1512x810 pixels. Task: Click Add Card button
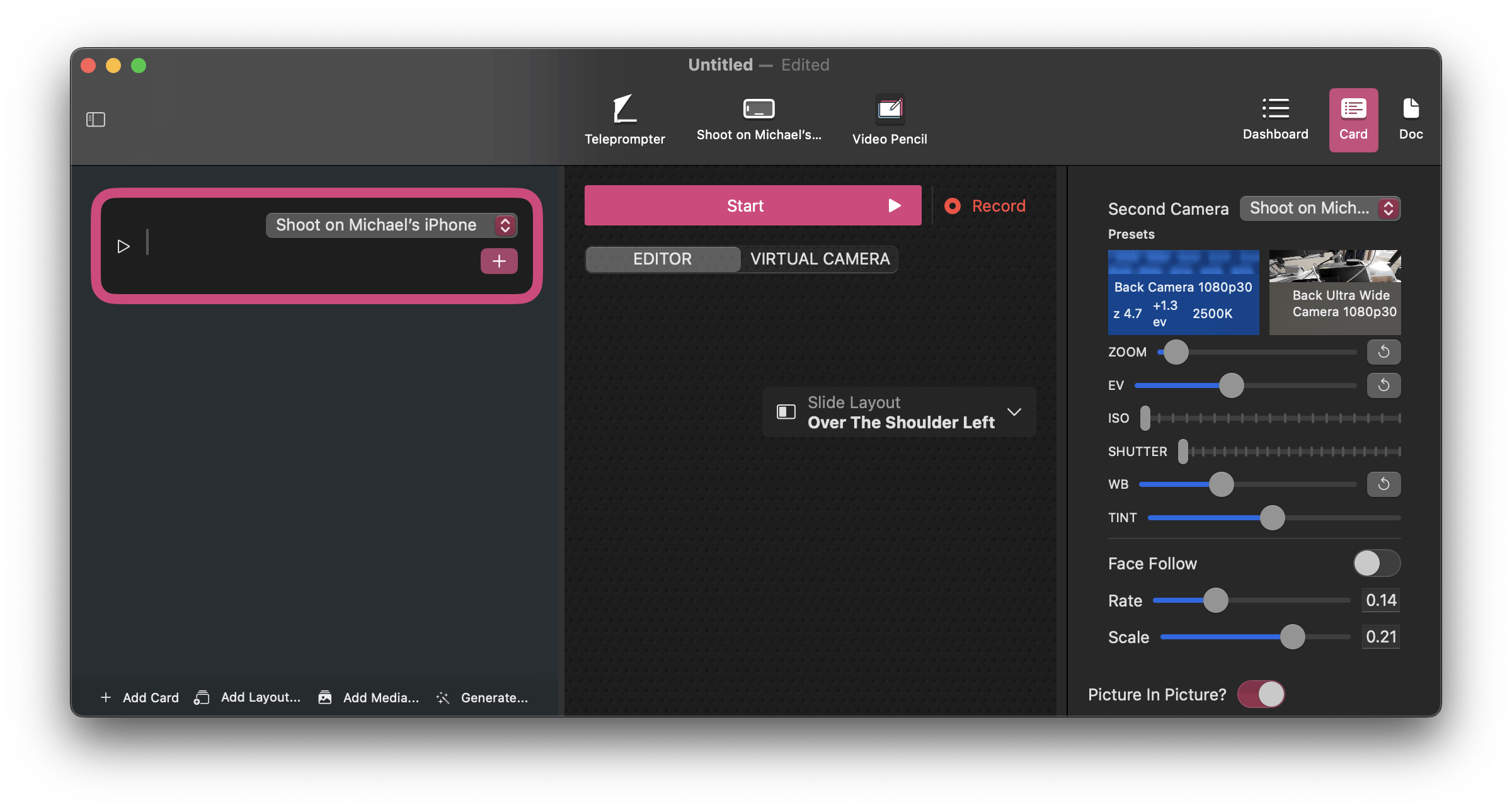(x=140, y=698)
